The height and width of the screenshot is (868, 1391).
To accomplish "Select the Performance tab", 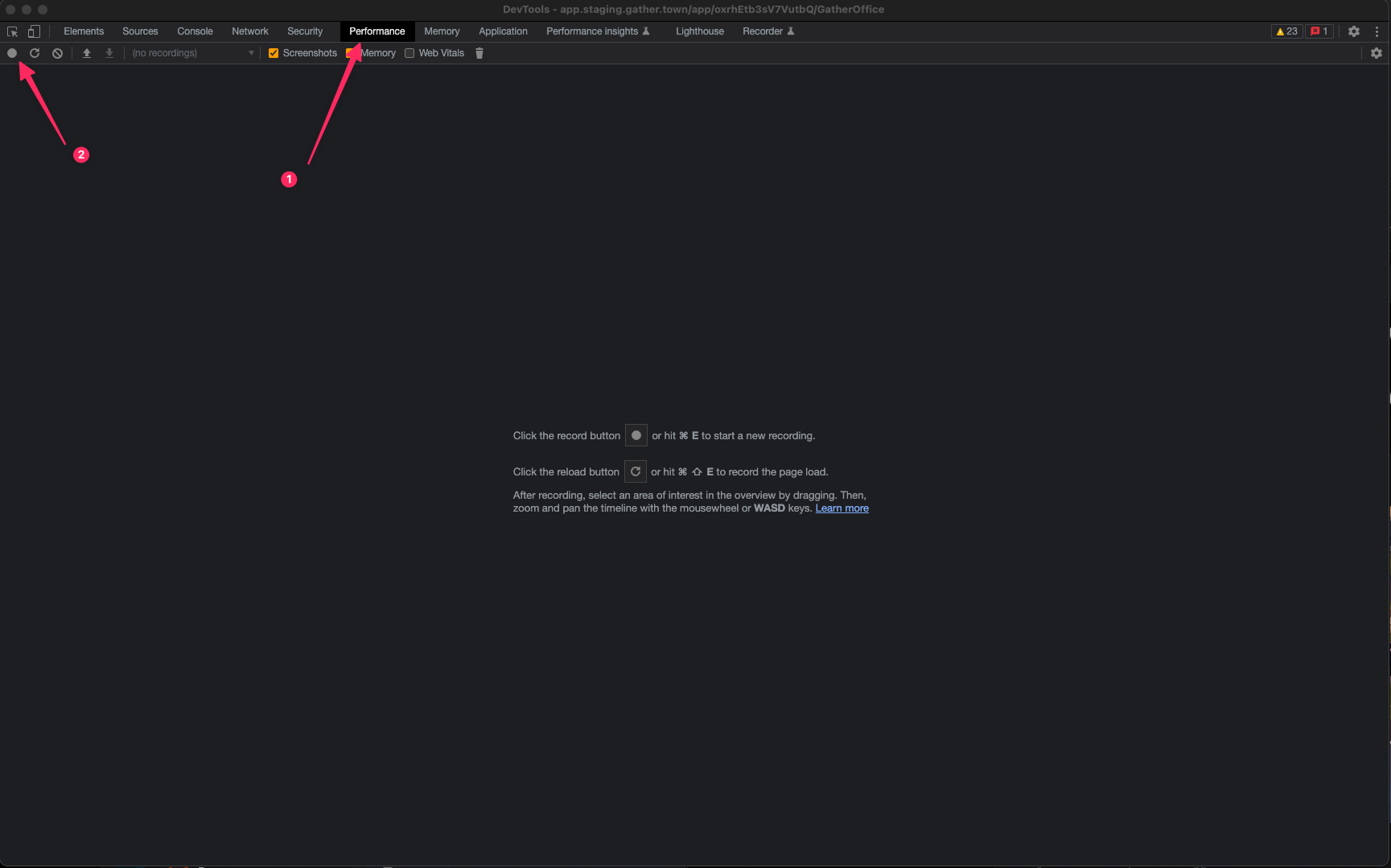I will [x=377, y=31].
